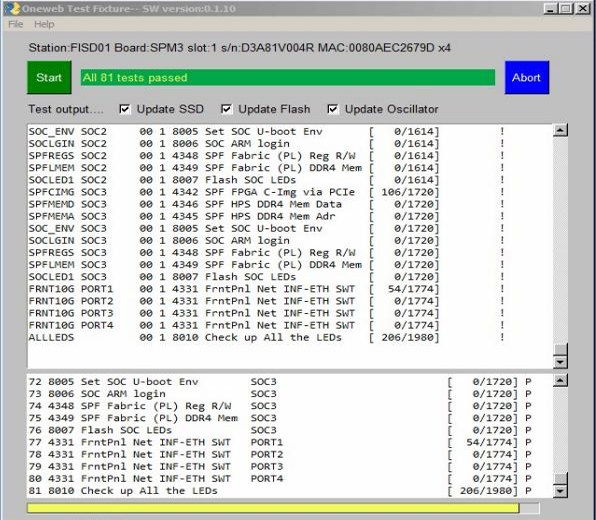Click the up arrow of lower results scrollbar

(560, 380)
